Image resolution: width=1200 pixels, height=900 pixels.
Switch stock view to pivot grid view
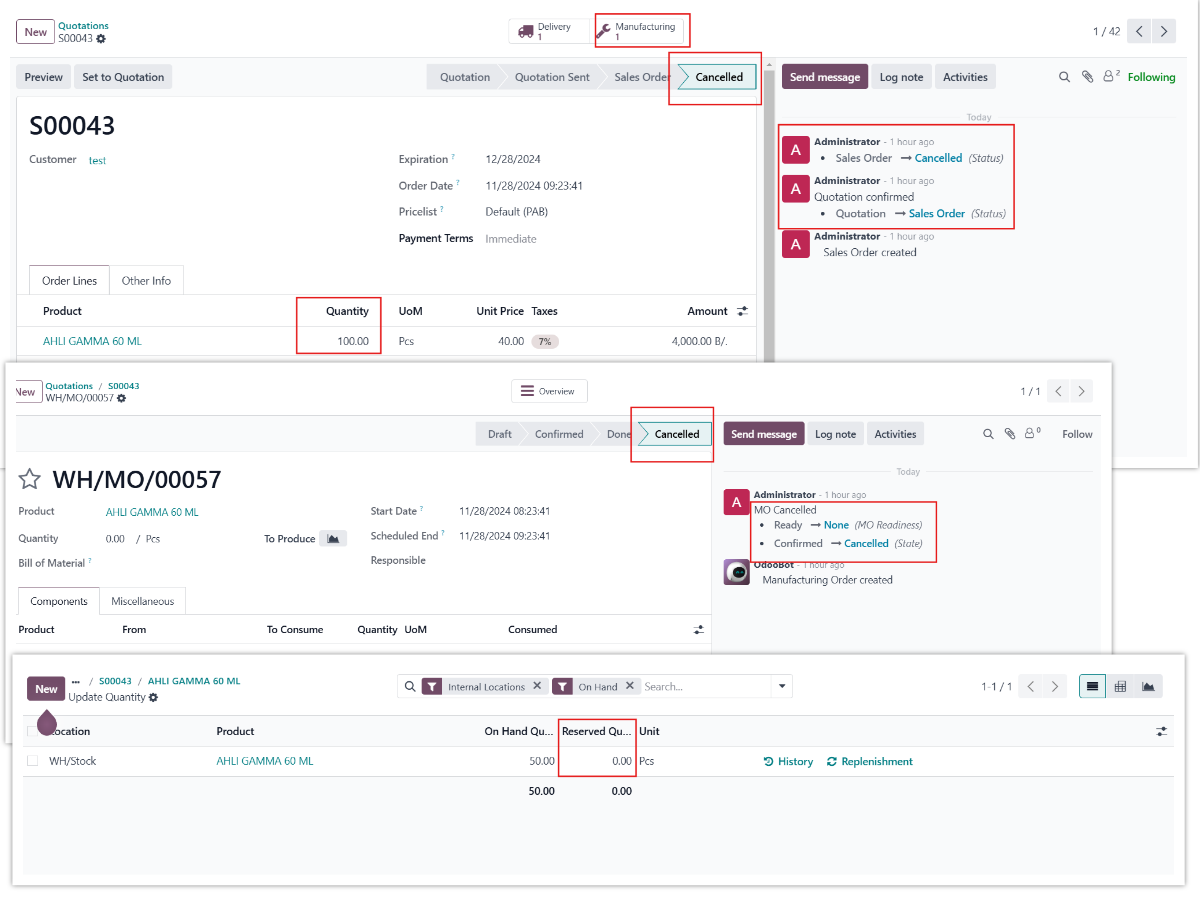coord(1120,686)
